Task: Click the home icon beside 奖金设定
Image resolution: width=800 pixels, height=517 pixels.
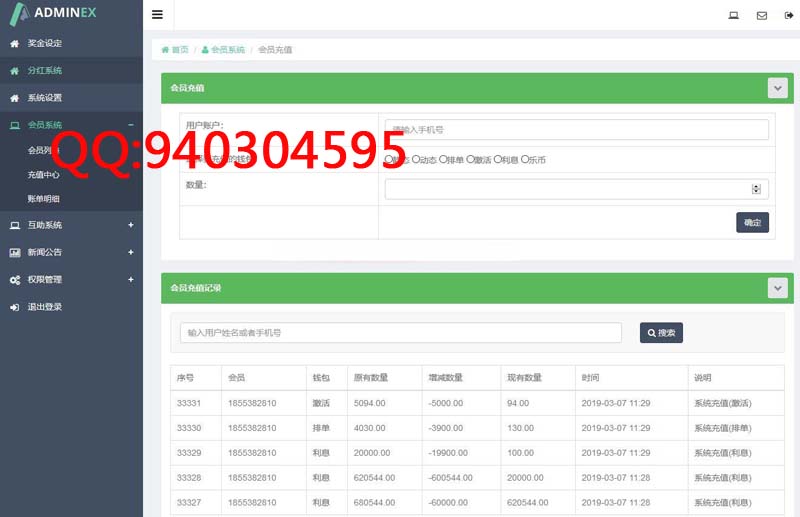Action: pyautogui.click(x=14, y=44)
